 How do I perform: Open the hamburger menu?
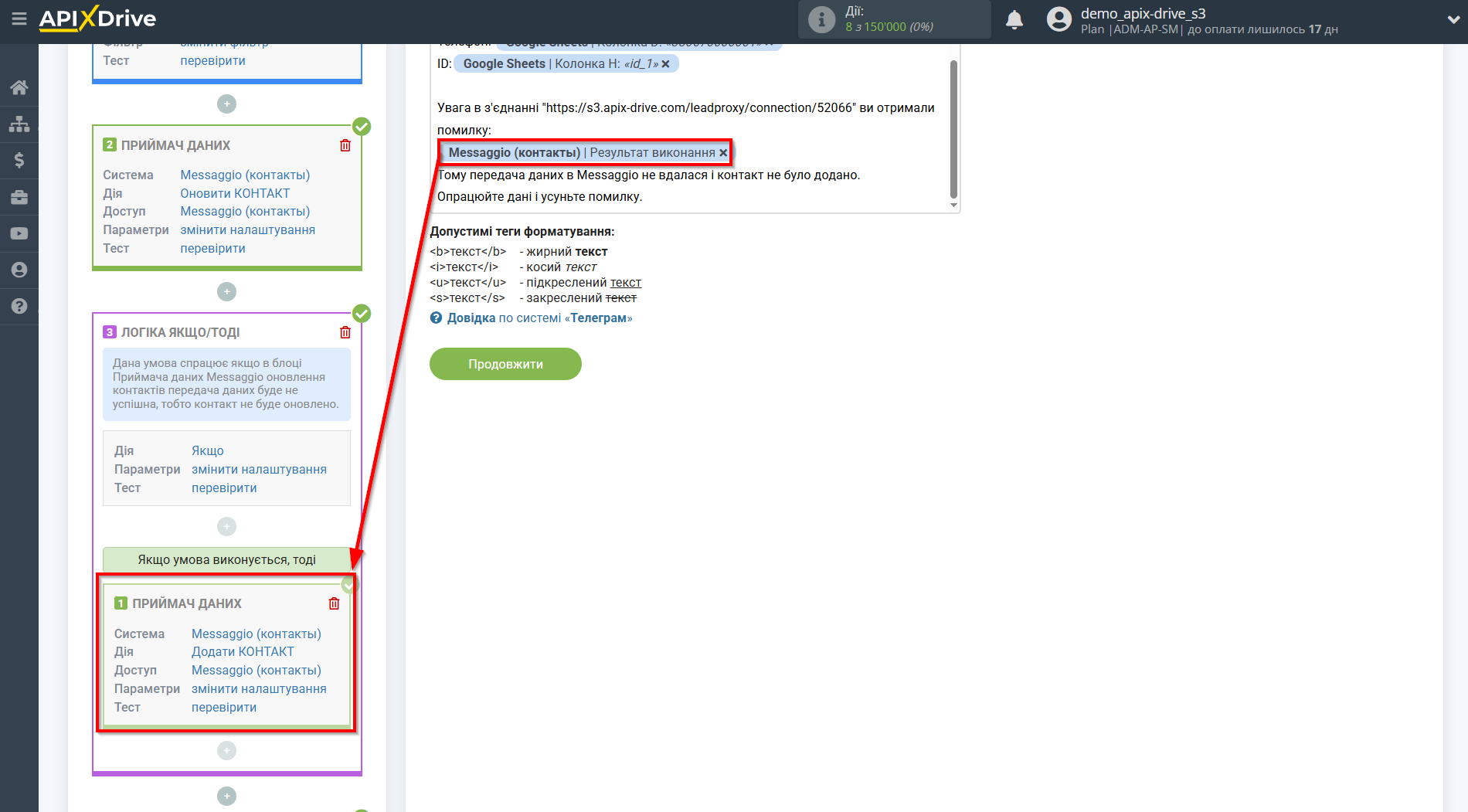19,19
